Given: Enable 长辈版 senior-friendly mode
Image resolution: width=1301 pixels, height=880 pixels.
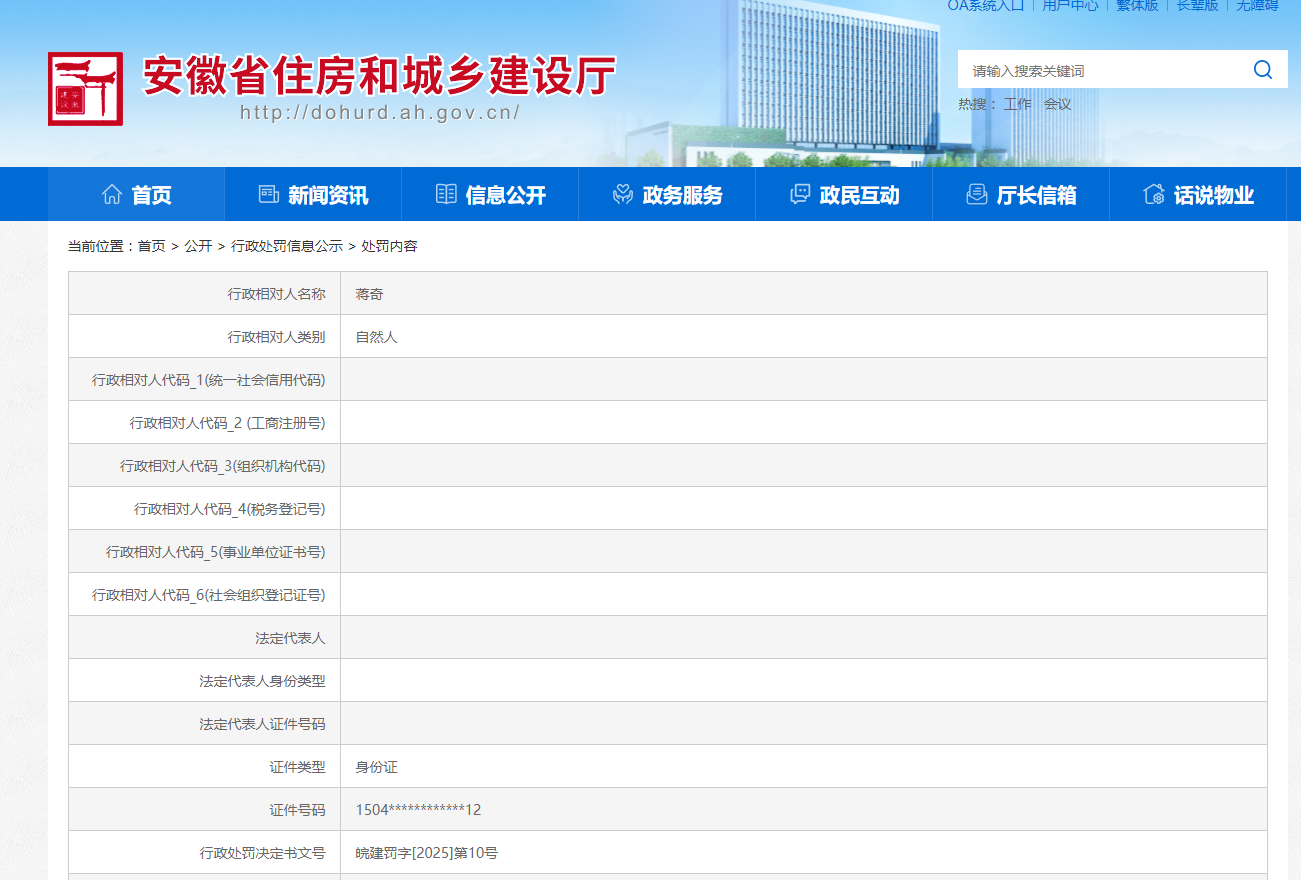Looking at the screenshot, I should [1197, 6].
